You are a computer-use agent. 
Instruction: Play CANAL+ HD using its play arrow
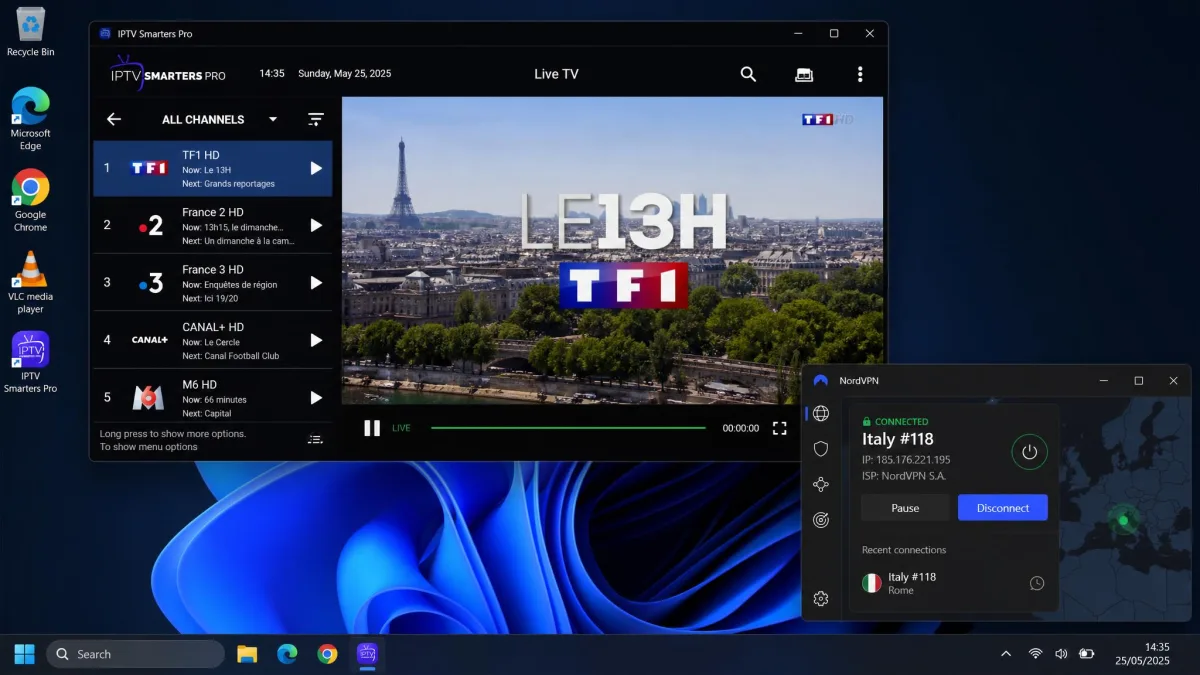pos(316,340)
